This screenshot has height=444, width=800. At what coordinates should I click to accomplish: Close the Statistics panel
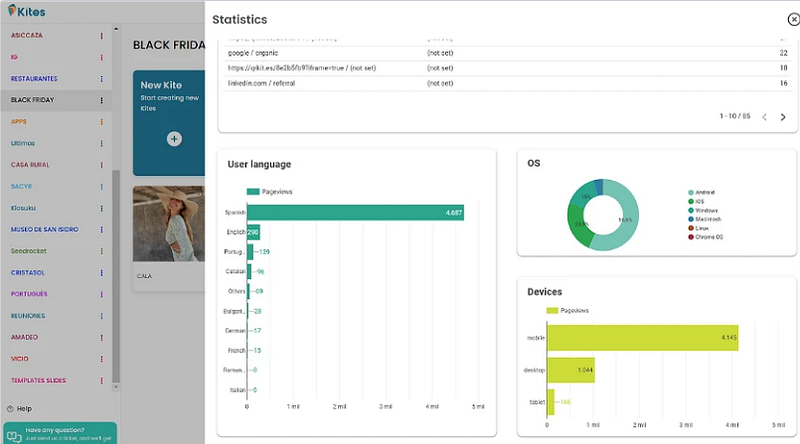coord(793,19)
